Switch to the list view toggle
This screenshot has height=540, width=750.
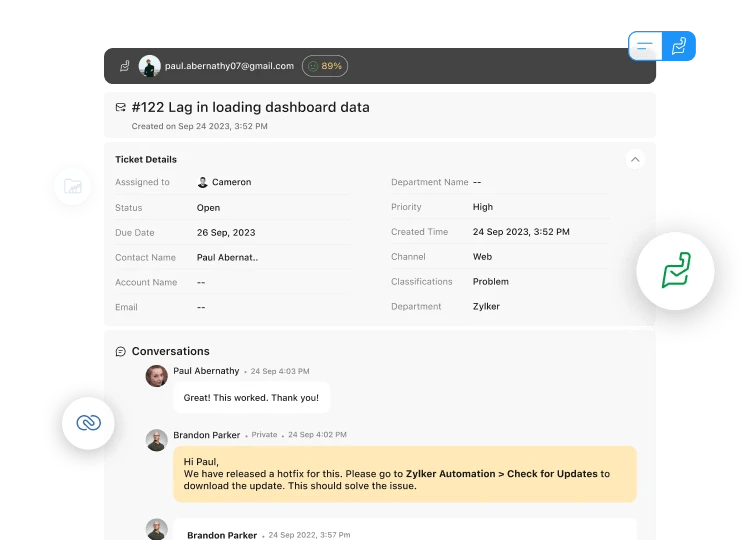645,46
